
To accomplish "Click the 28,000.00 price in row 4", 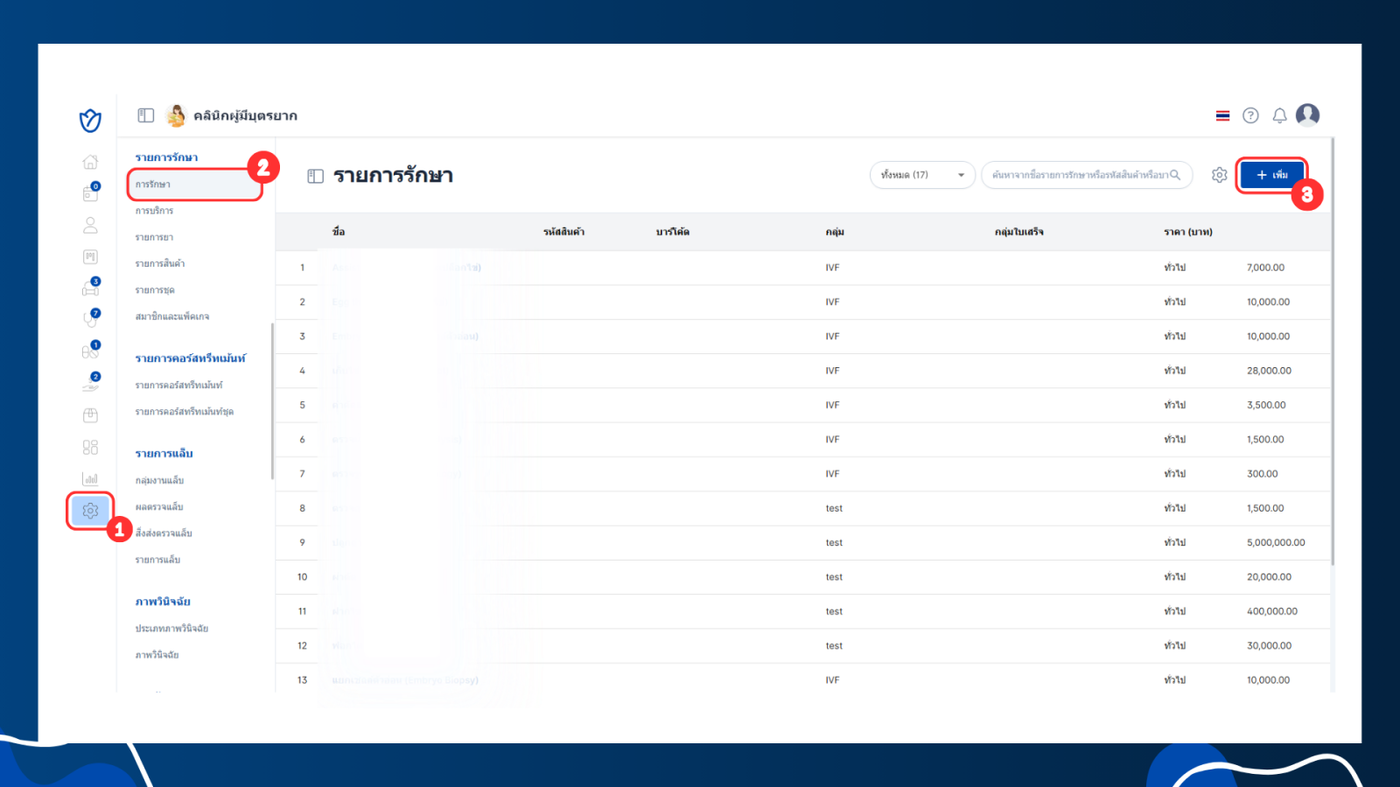I will tap(1268, 371).
